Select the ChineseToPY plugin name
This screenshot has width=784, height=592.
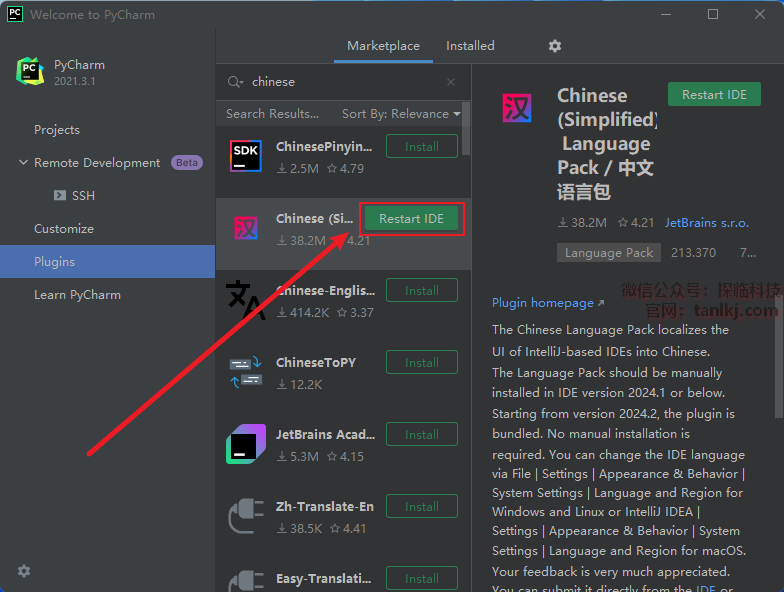(316, 362)
